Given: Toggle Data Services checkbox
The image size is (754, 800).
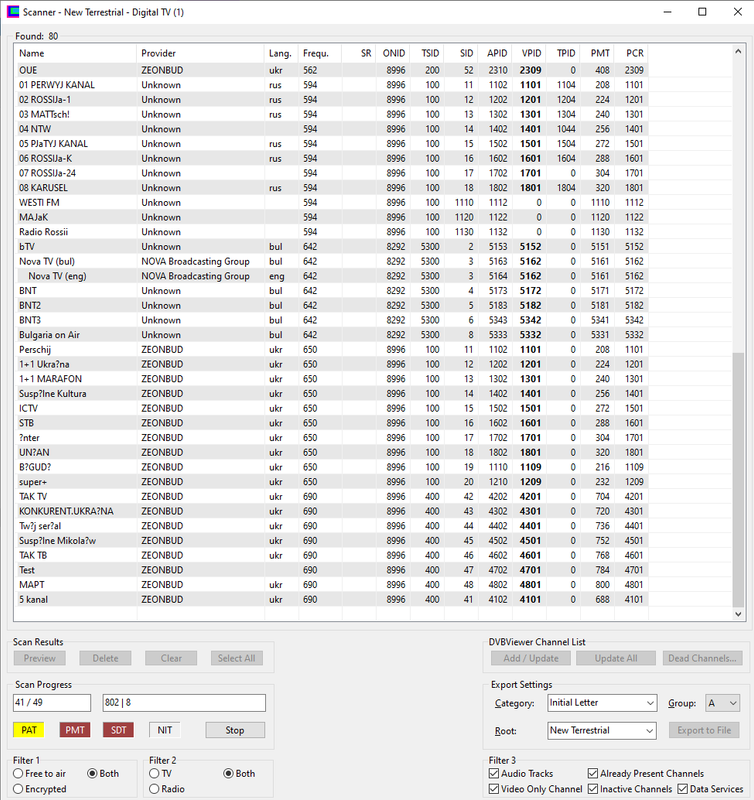Looking at the screenshot, I should [711, 789].
